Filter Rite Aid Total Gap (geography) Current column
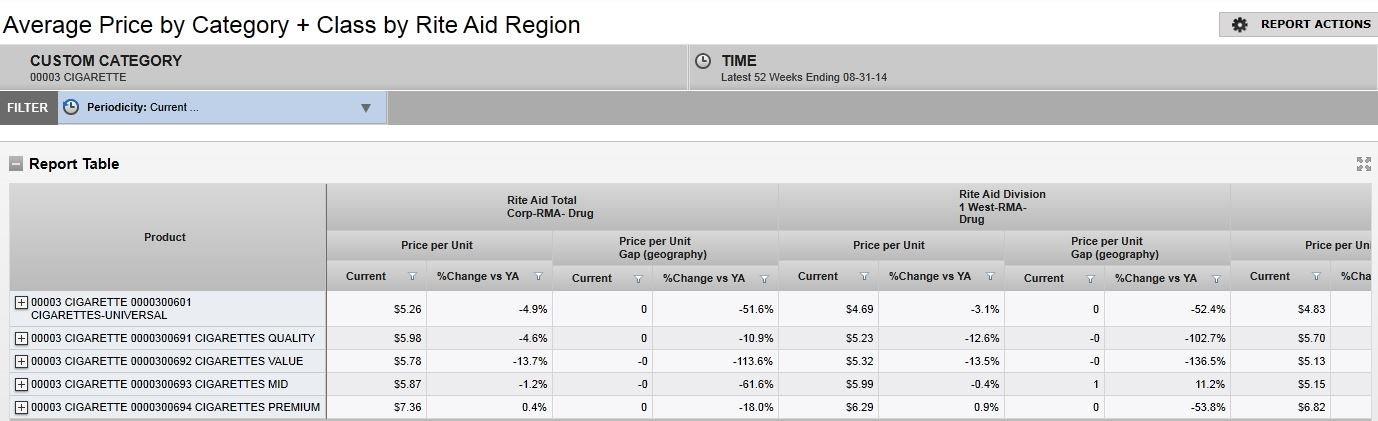 tap(638, 279)
